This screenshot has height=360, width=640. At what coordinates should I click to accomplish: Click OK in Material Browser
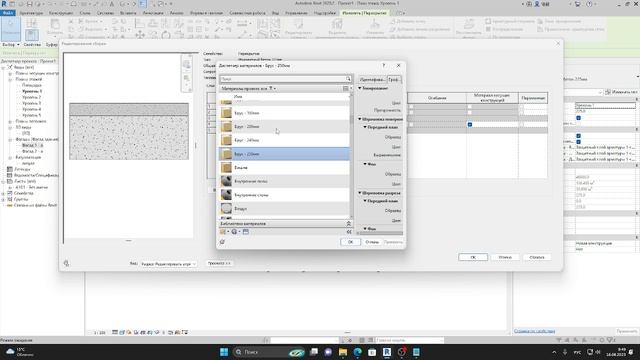pos(350,242)
